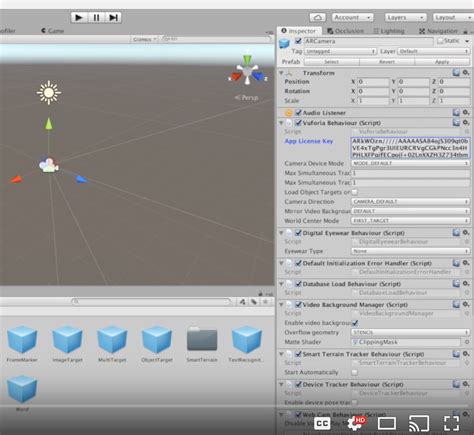Image resolution: width=474 pixels, height=435 pixels.
Task: Select the FrameMarker prefab
Action: pos(22,344)
